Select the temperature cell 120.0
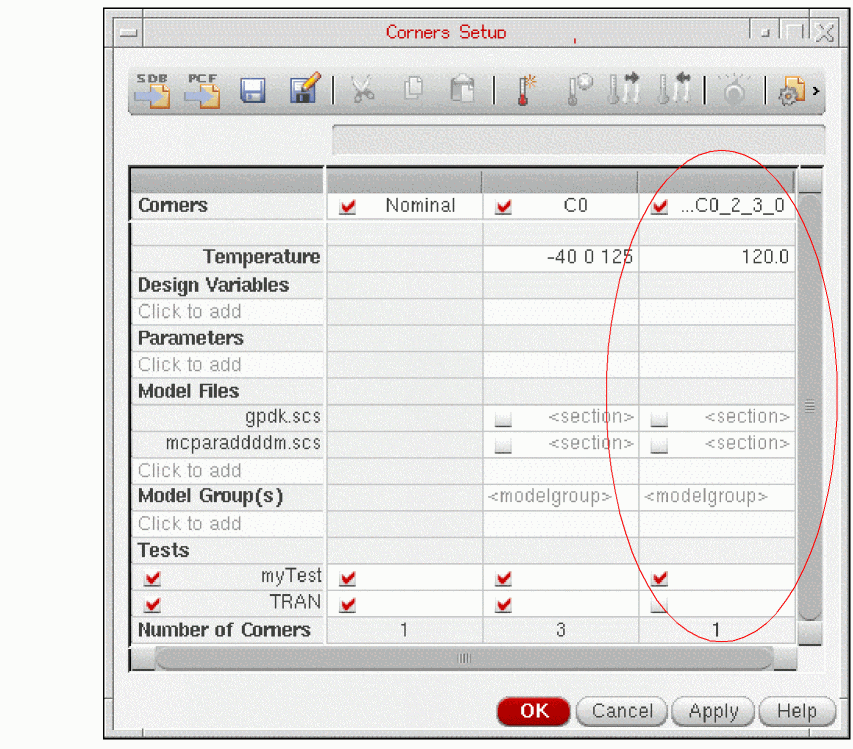This screenshot has height=749, width=853. (x=717, y=257)
